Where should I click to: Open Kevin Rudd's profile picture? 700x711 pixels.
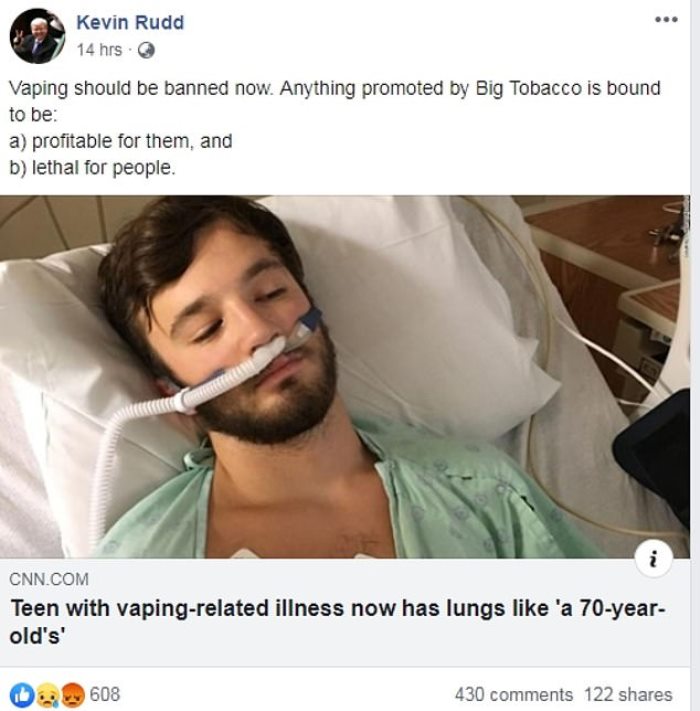37,36
